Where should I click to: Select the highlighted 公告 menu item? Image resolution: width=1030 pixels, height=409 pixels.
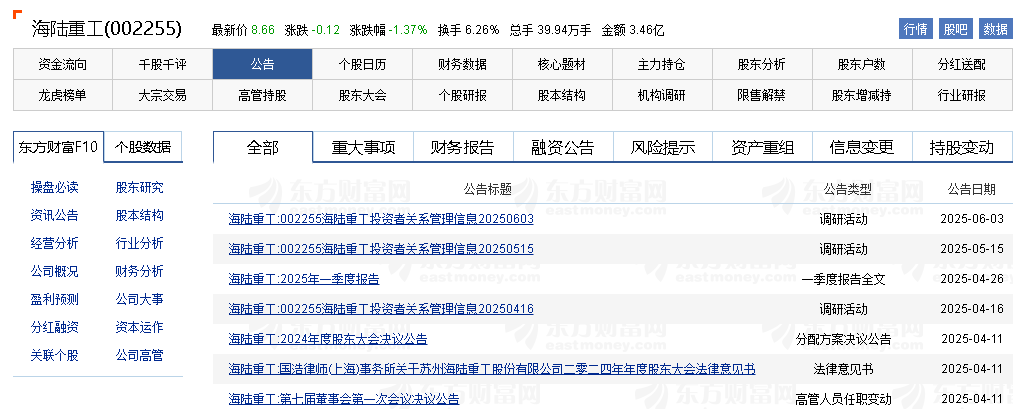point(262,64)
